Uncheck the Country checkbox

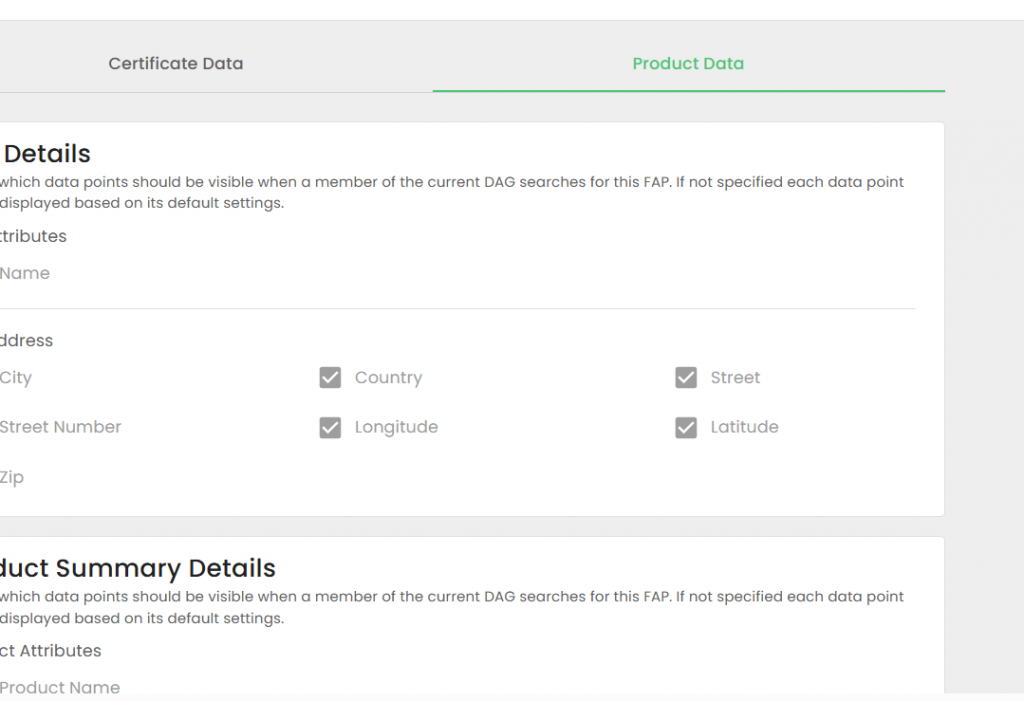pos(330,378)
